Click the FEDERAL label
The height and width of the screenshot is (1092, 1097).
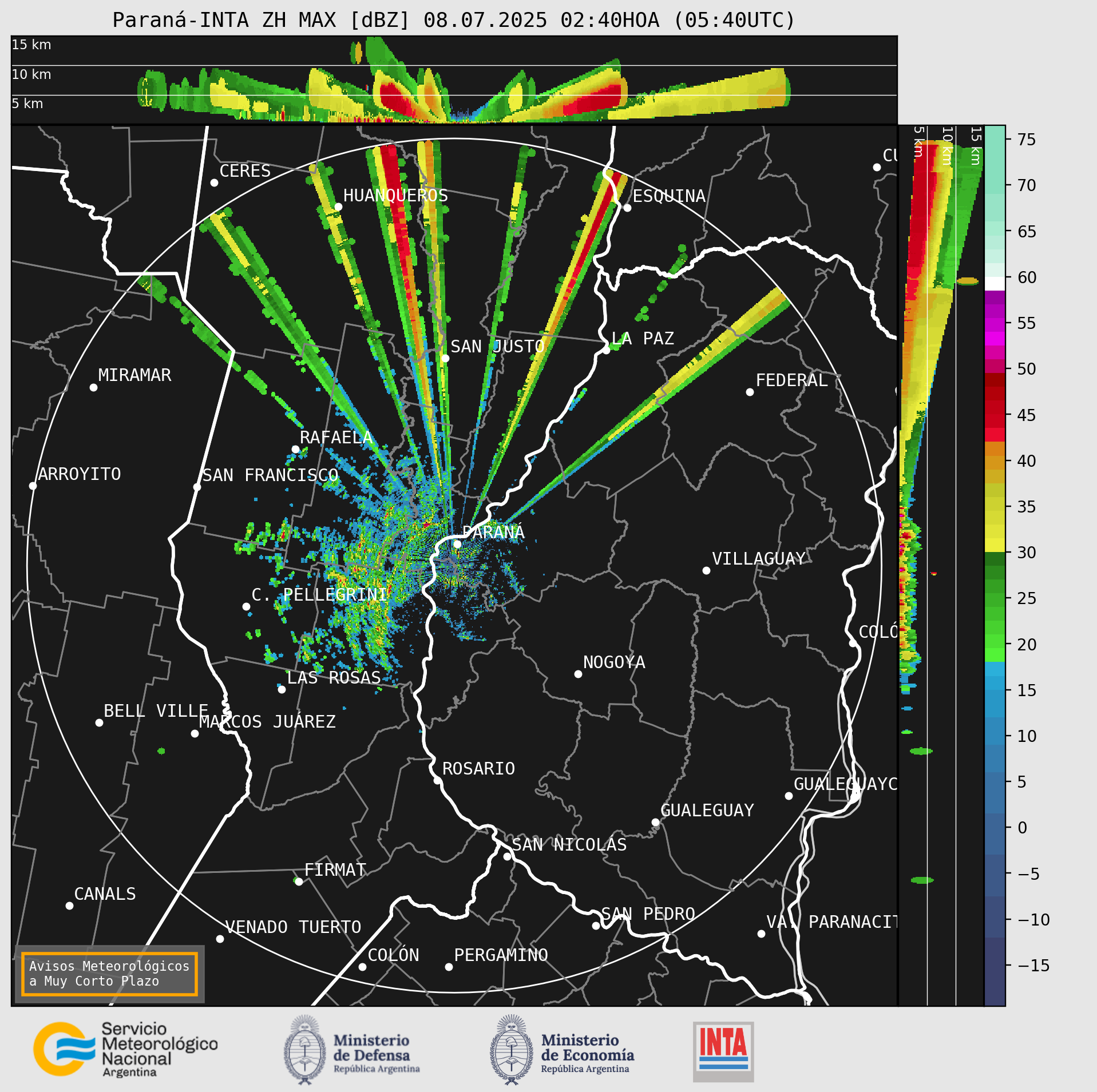pyautogui.click(x=791, y=380)
